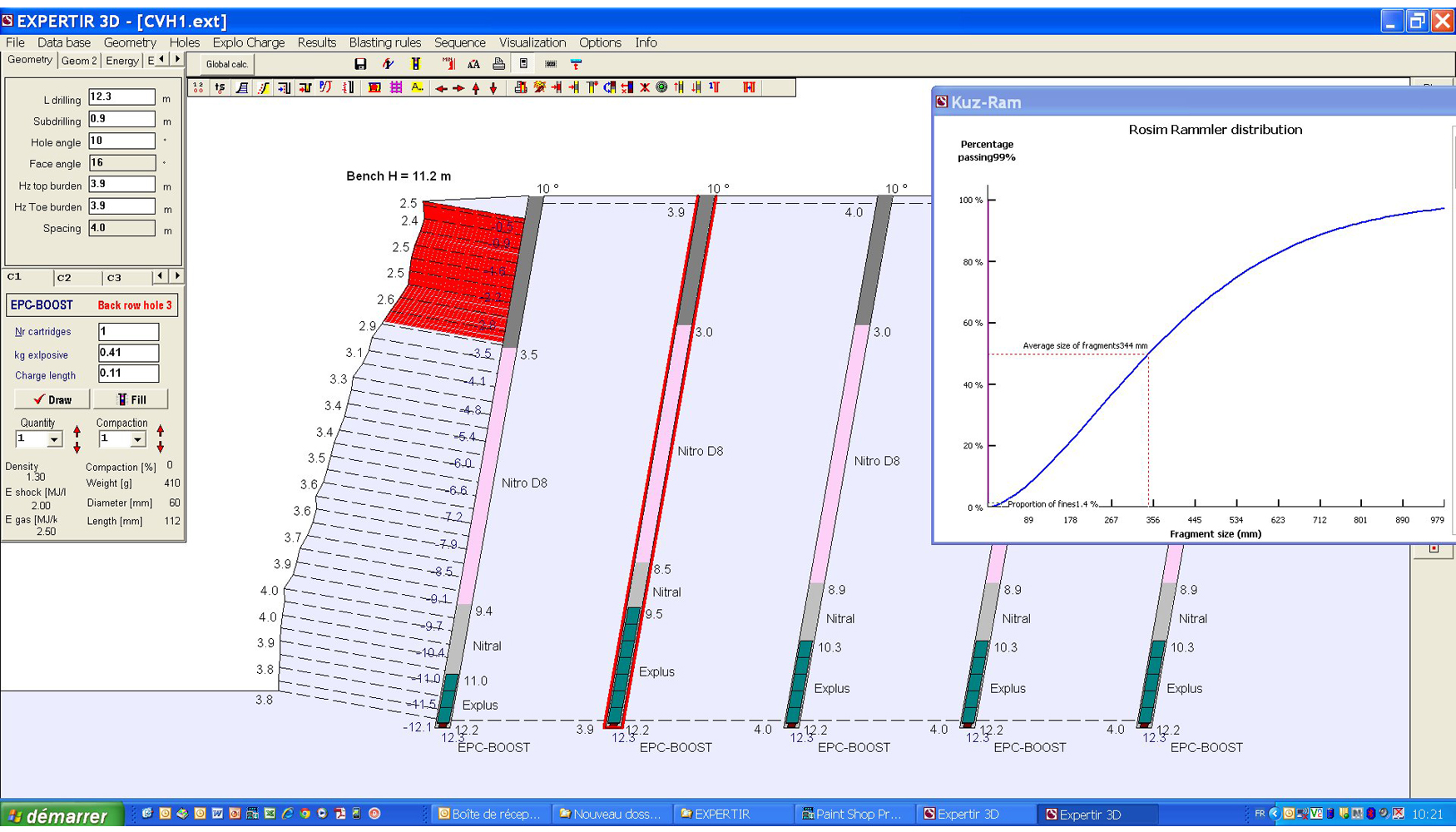Click the Windows 'démarrer' start button
1456x832 pixels.
[62, 816]
